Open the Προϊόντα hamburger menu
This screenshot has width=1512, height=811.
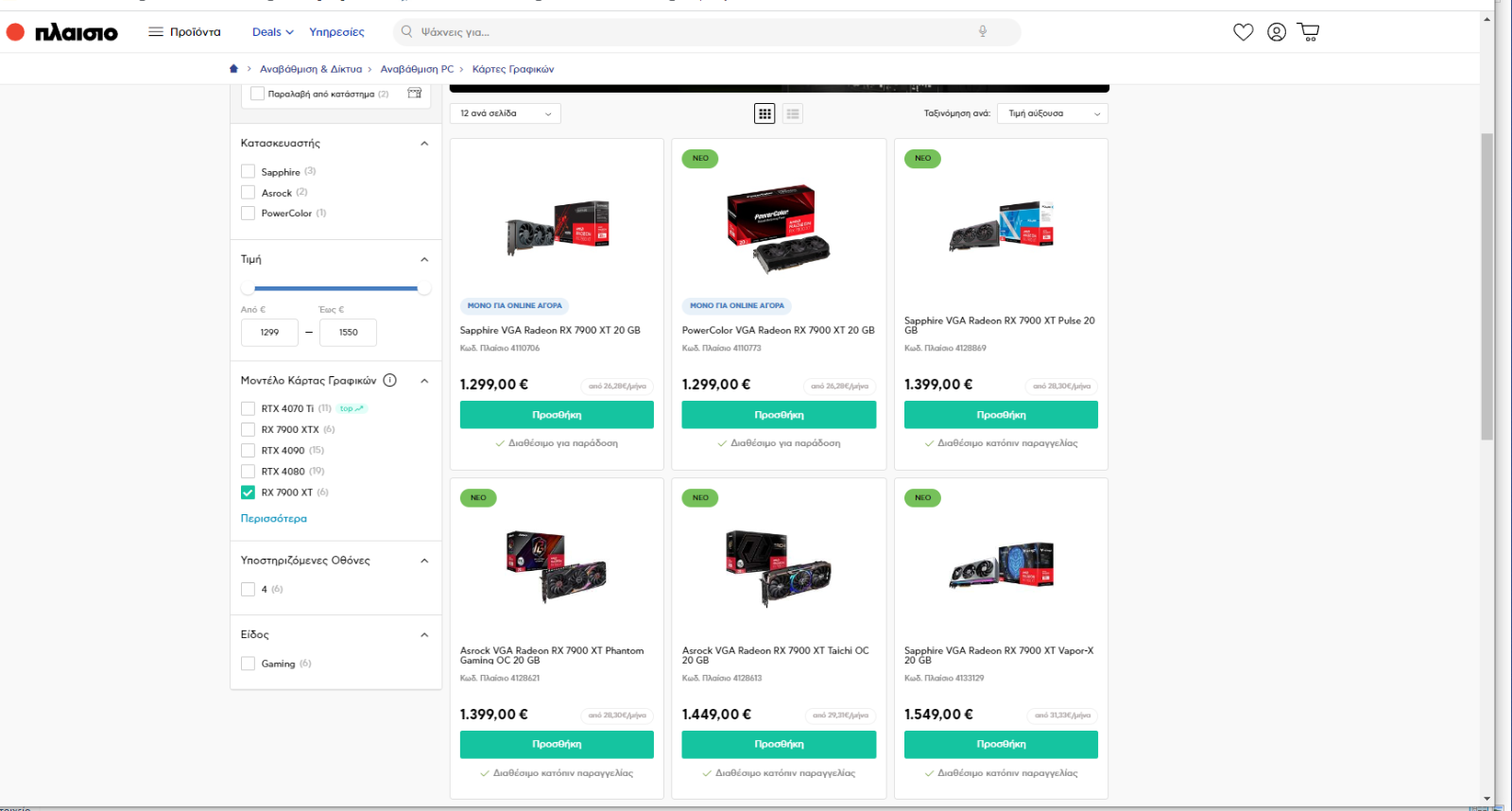click(x=184, y=32)
